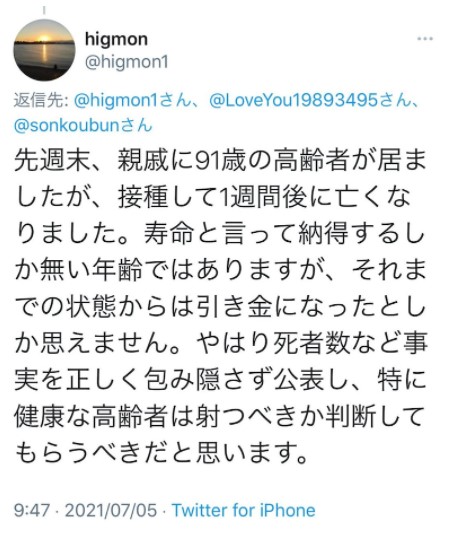Click the tweet line starting with したが、接種して1週間後

(213, 197)
